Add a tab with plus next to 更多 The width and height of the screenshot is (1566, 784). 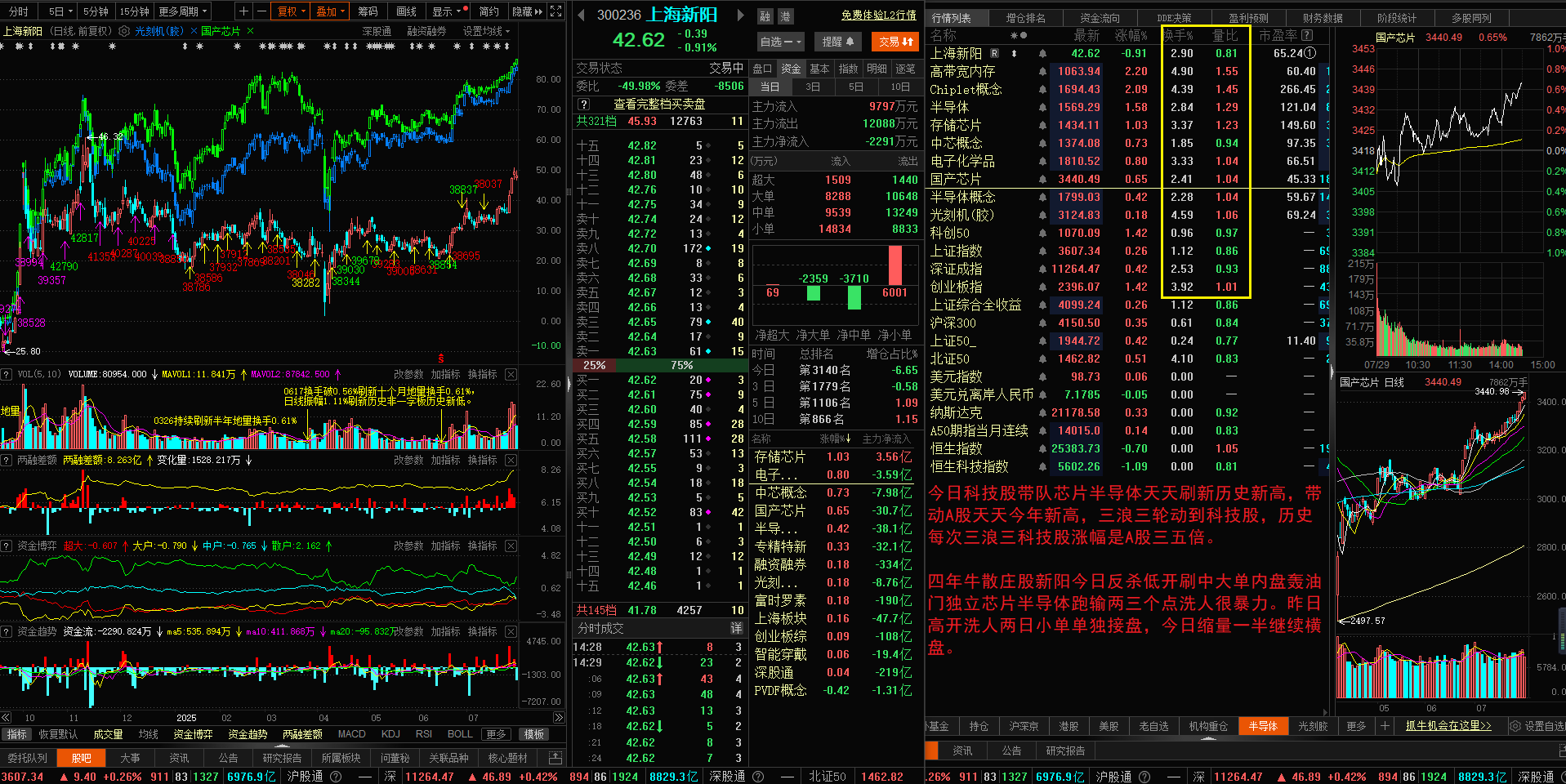(x=1385, y=725)
